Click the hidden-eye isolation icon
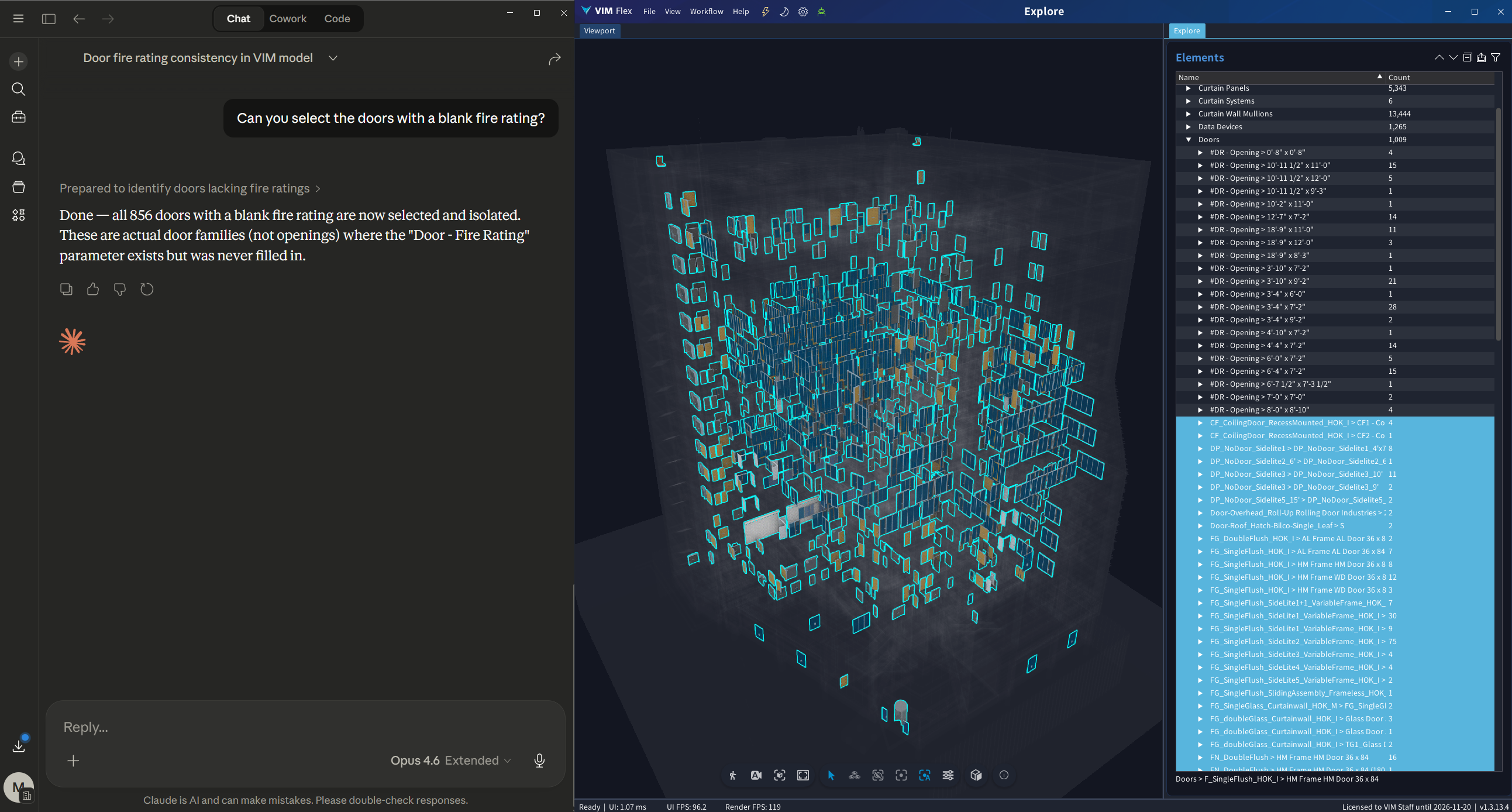Image resolution: width=1512 pixels, height=812 pixels. point(877,776)
